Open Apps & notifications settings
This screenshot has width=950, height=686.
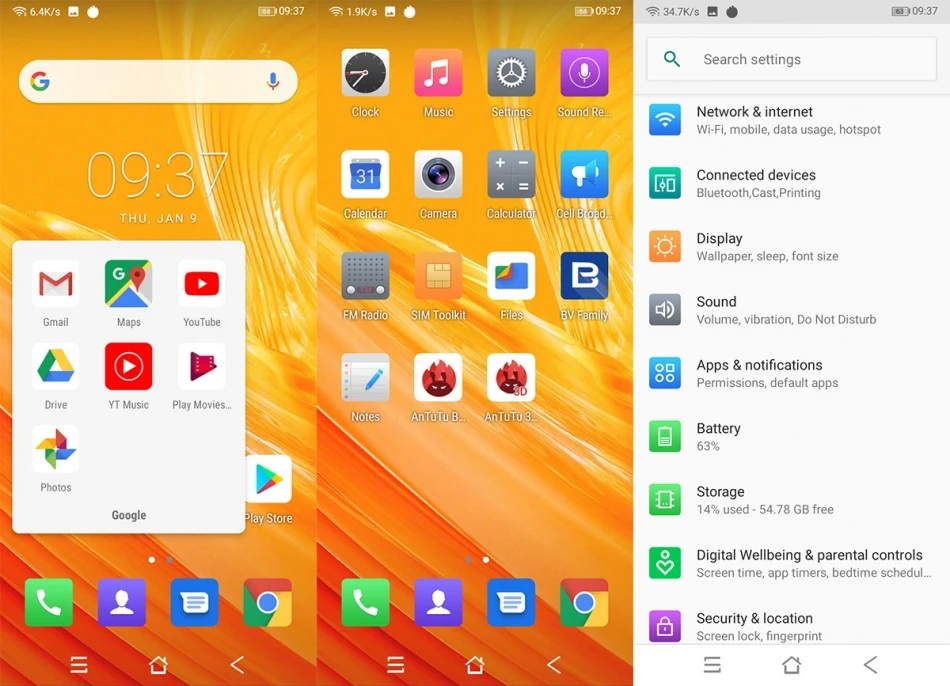[x=792, y=373]
